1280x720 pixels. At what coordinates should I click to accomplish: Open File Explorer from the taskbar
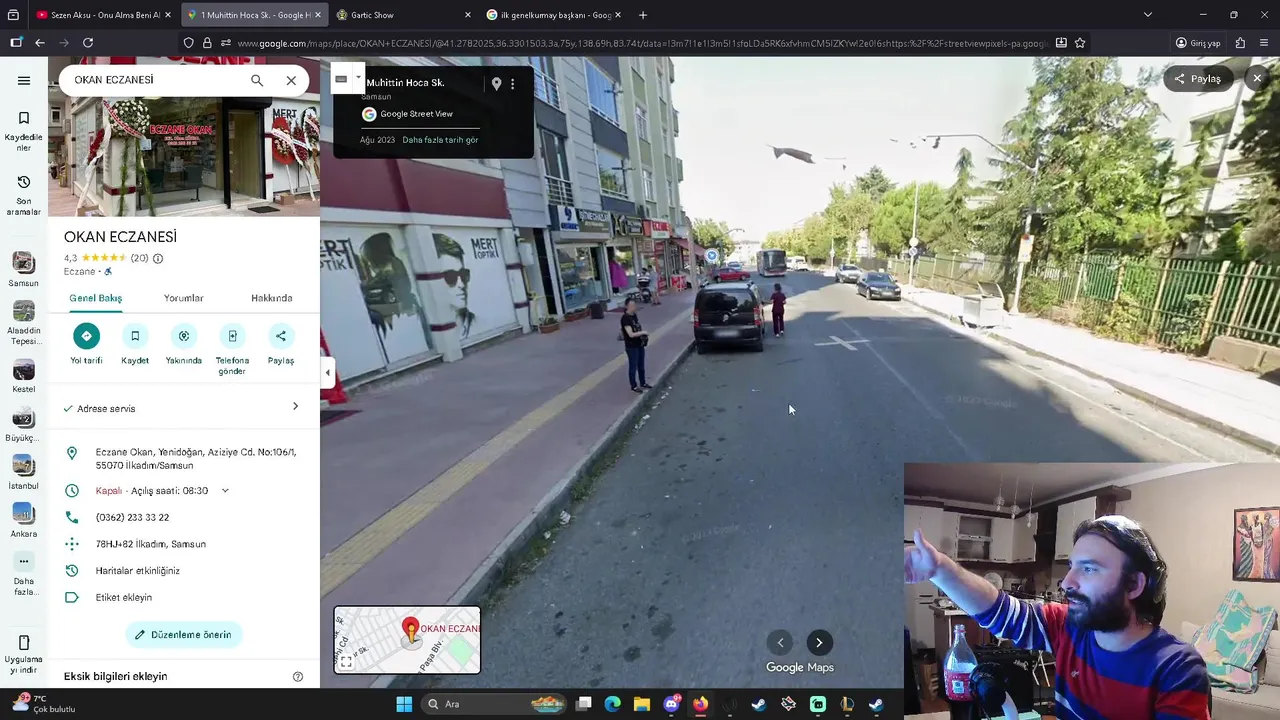642,704
